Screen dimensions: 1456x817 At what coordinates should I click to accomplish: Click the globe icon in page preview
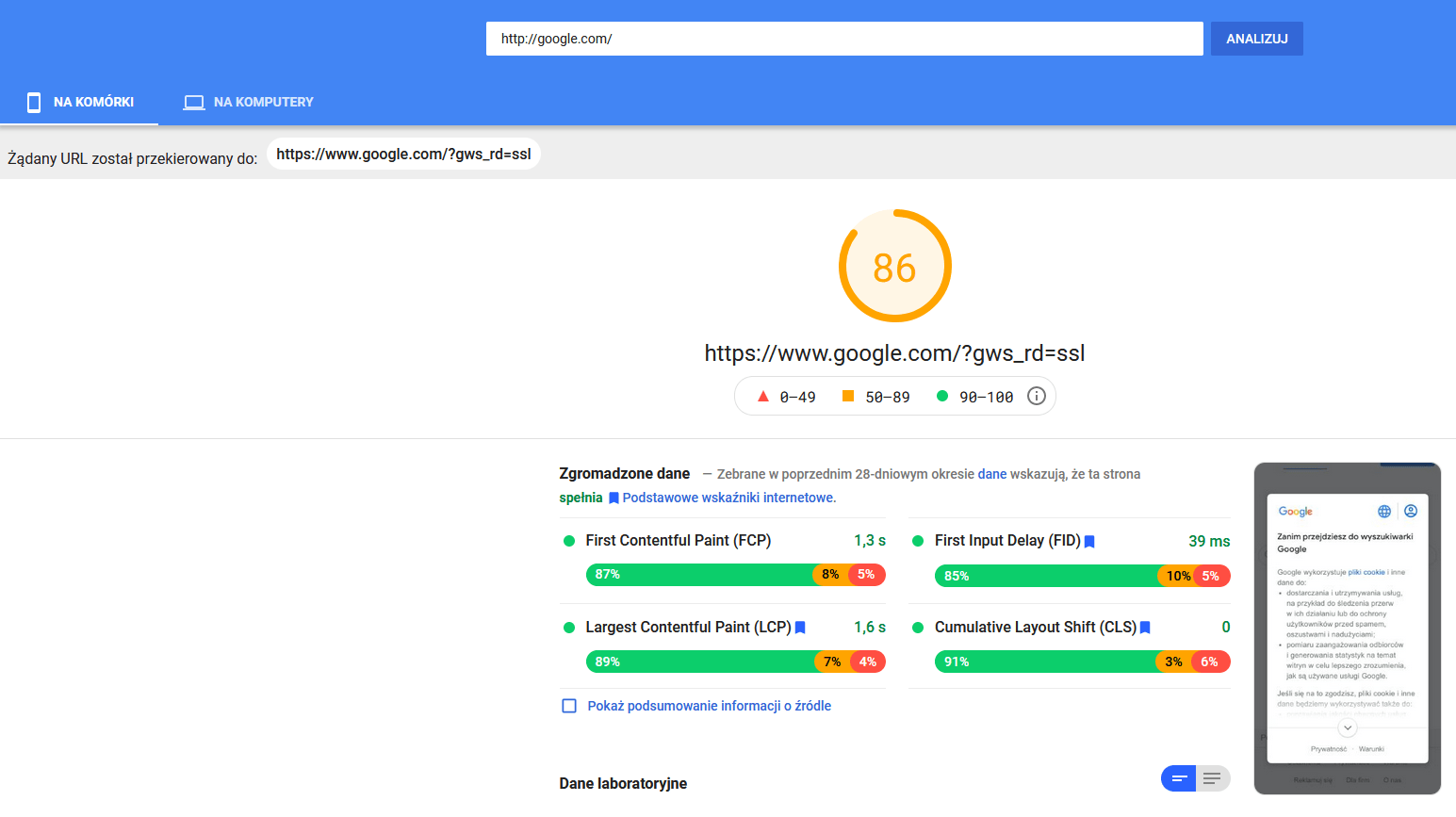[x=1384, y=511]
